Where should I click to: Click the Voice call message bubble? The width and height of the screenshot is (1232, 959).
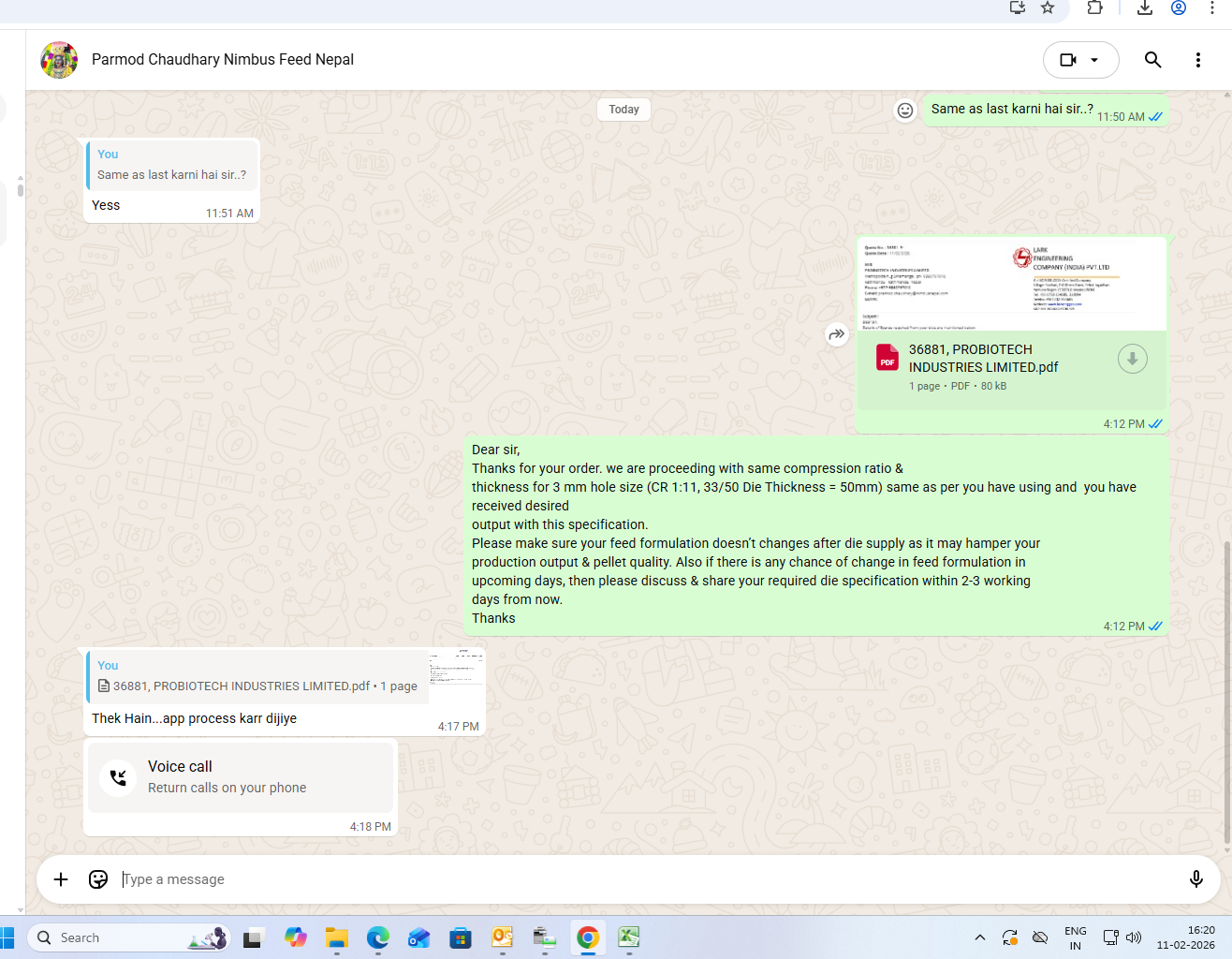[x=241, y=777]
